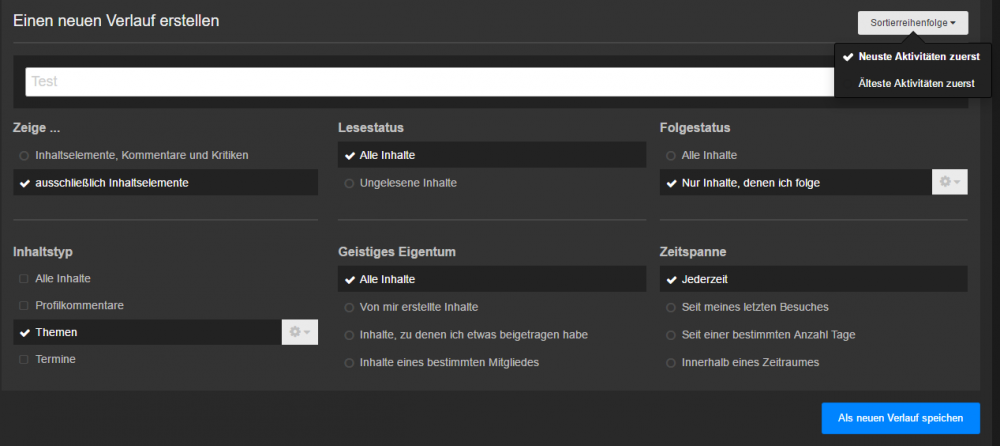Select ausschließlich Inhaltselemente option
This screenshot has height=446, width=1000.
click(x=111, y=183)
